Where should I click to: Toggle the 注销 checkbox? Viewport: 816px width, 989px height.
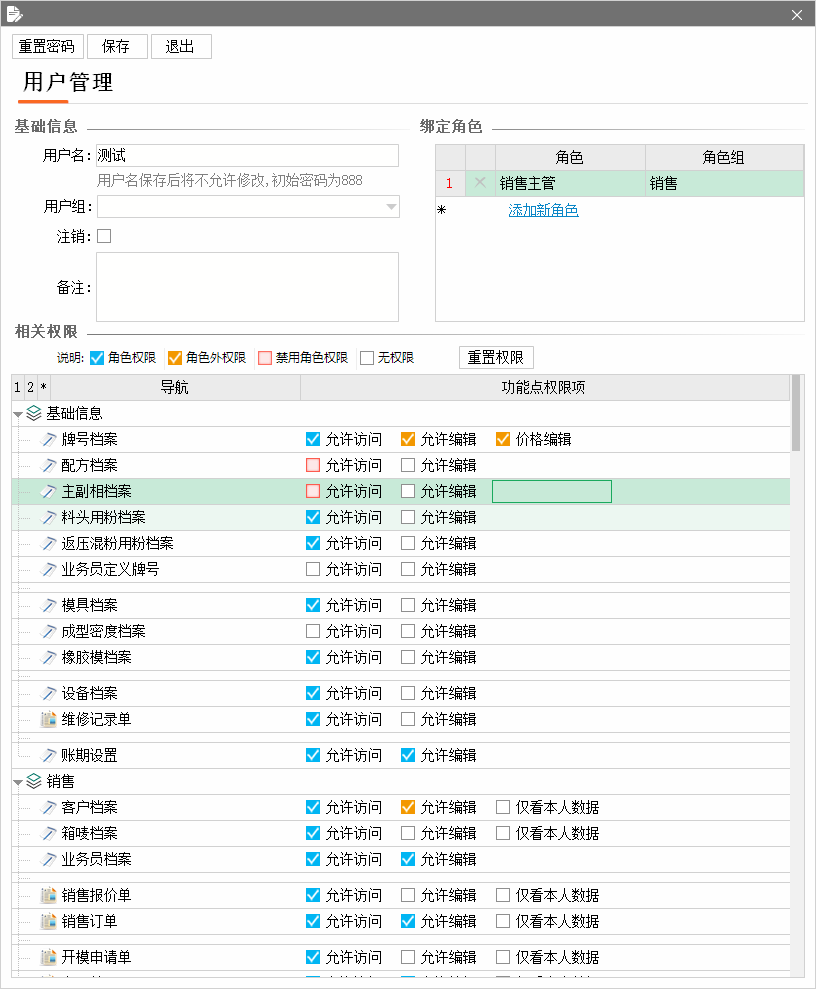(x=104, y=236)
